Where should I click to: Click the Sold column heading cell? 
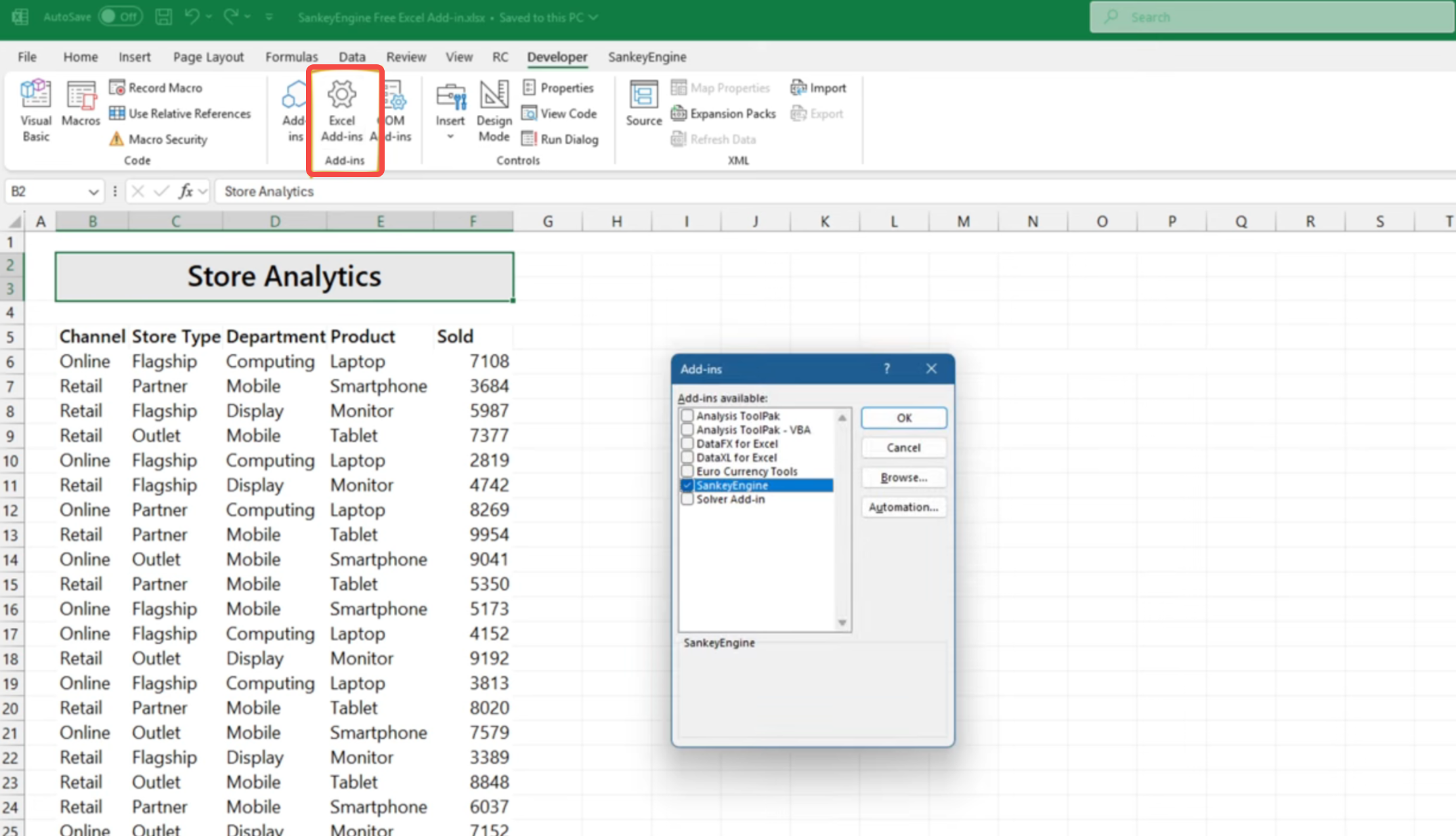[x=473, y=337]
